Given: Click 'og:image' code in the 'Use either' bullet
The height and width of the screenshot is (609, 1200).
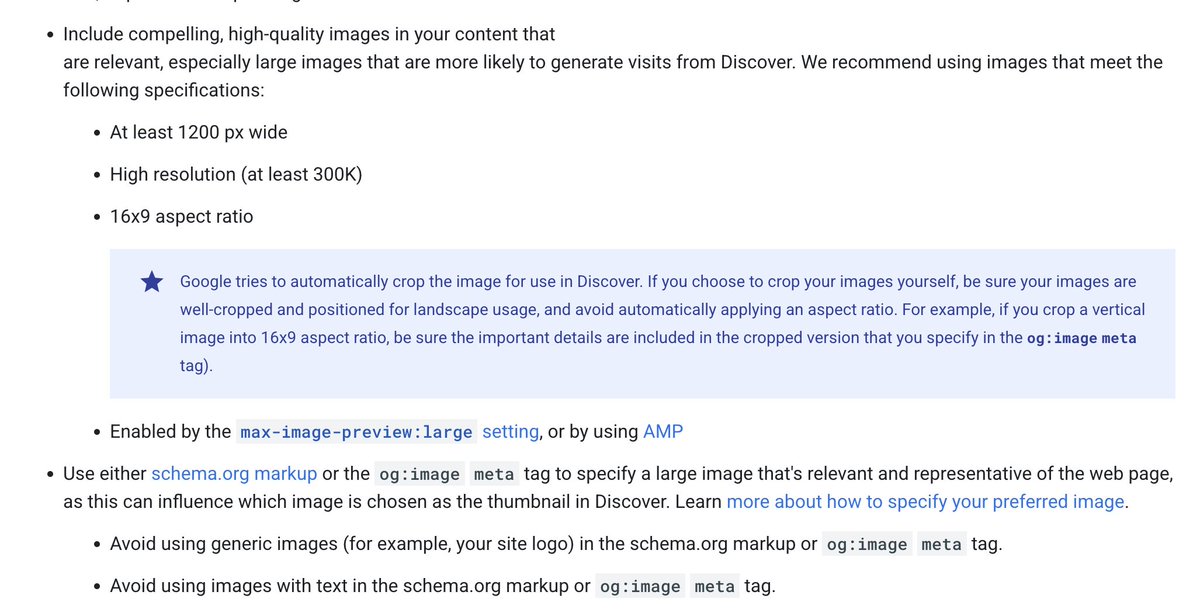Looking at the screenshot, I should point(420,475).
